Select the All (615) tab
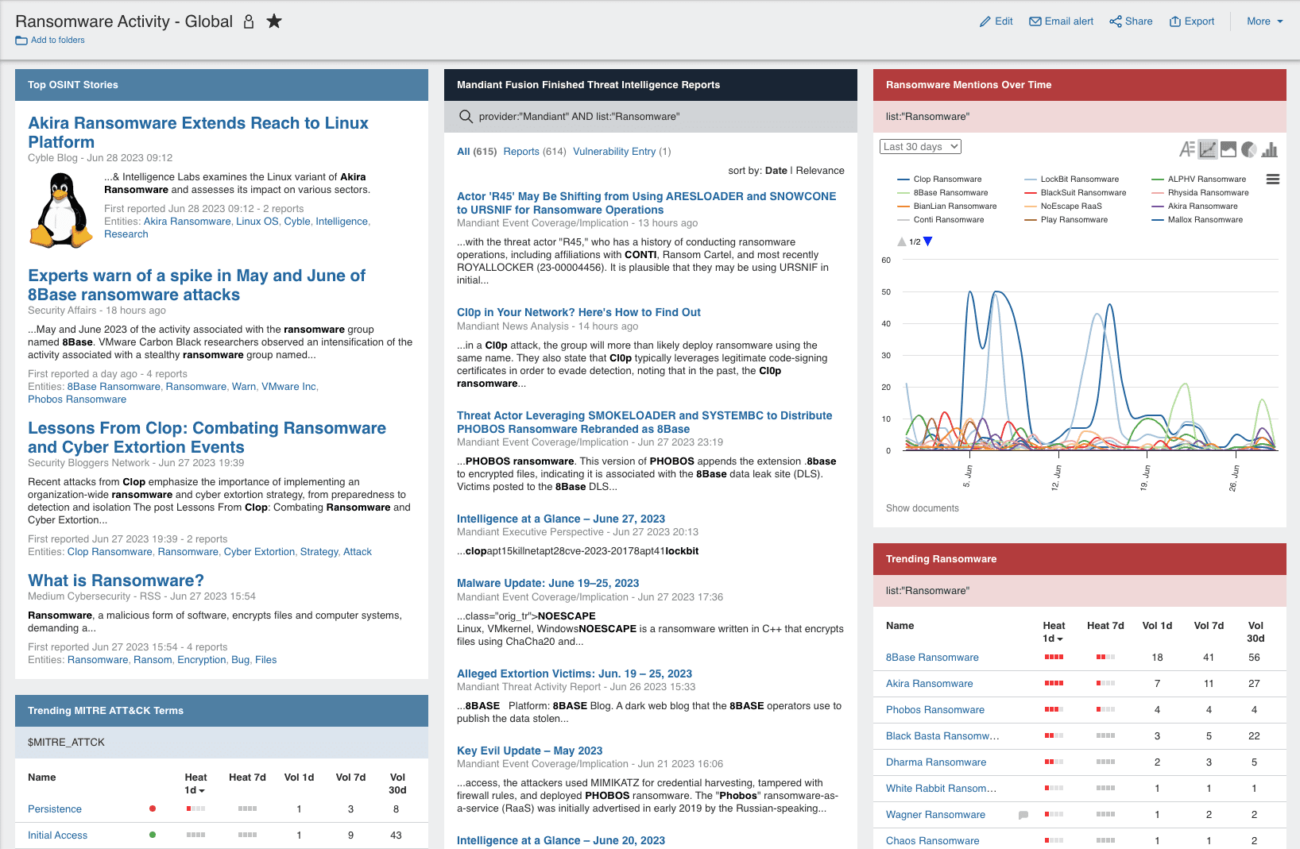This screenshot has height=849, width=1300. (x=477, y=151)
